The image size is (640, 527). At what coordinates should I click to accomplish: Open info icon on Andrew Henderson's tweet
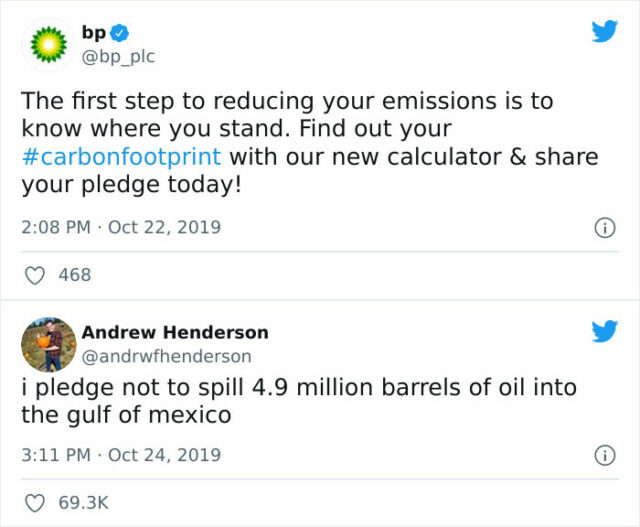[604, 456]
